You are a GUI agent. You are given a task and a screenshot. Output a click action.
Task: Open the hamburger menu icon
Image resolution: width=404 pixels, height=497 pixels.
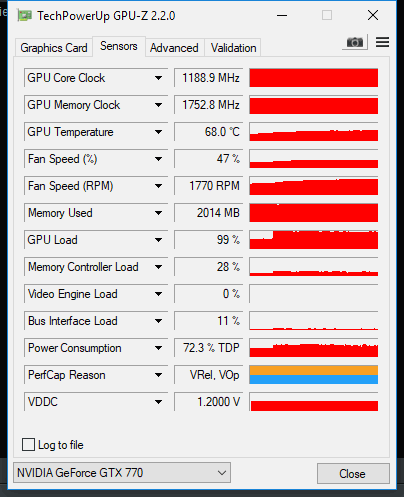click(382, 42)
